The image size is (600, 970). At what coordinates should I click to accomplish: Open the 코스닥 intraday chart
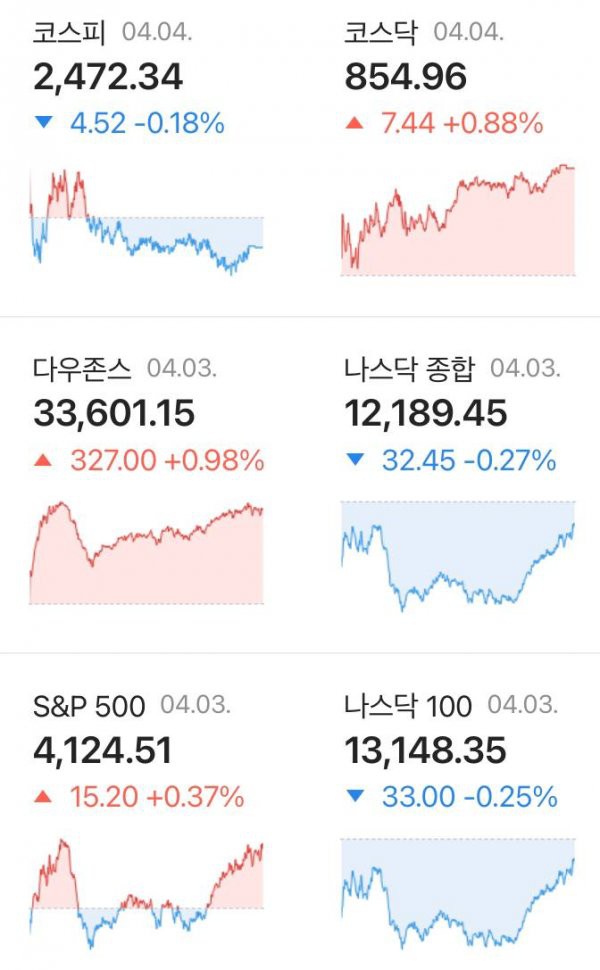pos(458,220)
